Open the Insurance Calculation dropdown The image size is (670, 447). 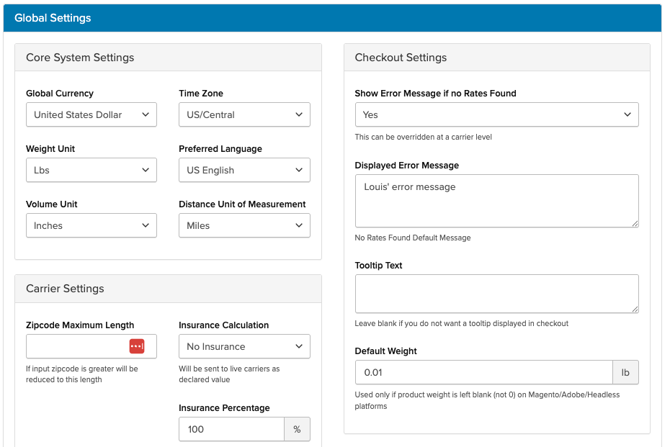point(244,347)
